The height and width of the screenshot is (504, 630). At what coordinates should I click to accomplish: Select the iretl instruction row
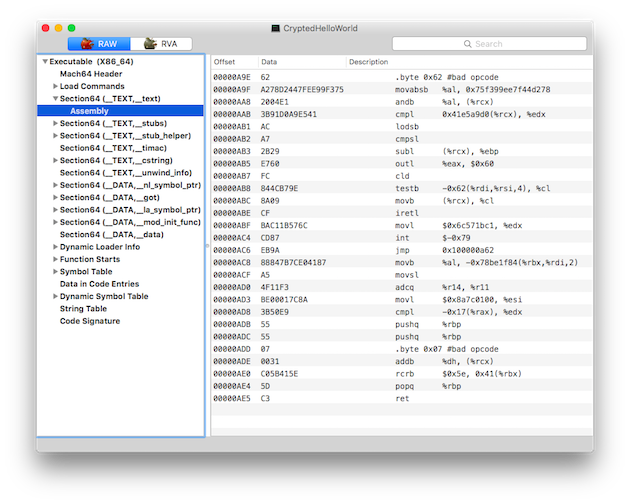click(402, 213)
